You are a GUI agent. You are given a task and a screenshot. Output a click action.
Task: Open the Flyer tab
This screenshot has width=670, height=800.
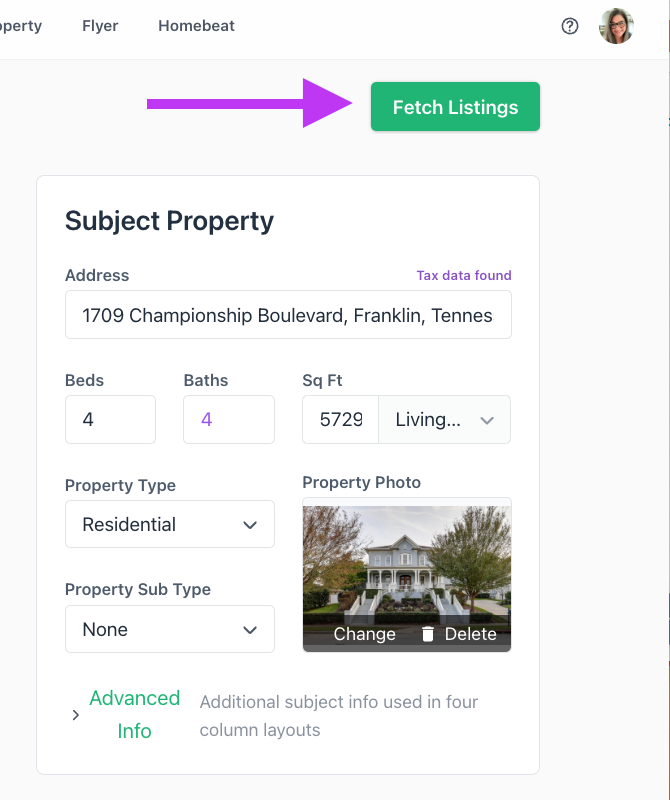tap(100, 26)
